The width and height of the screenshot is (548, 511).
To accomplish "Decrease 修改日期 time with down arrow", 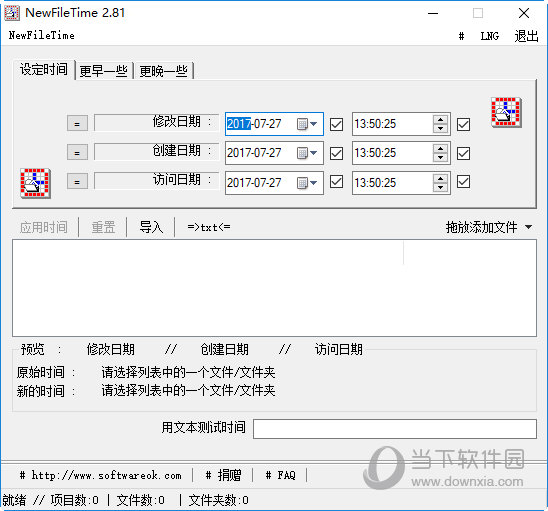I will pyautogui.click(x=440, y=128).
